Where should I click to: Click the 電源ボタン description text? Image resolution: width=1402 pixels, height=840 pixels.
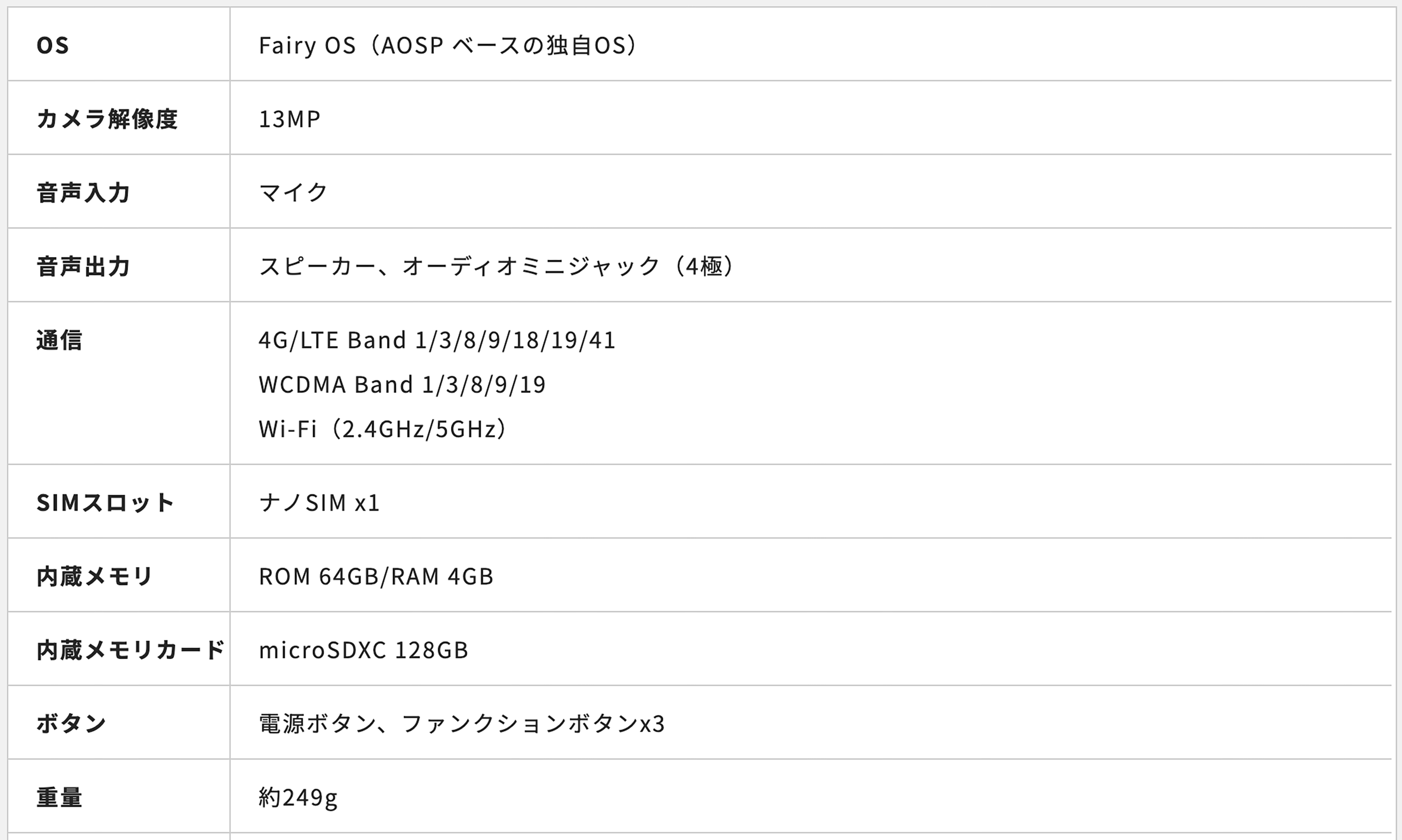point(461,723)
